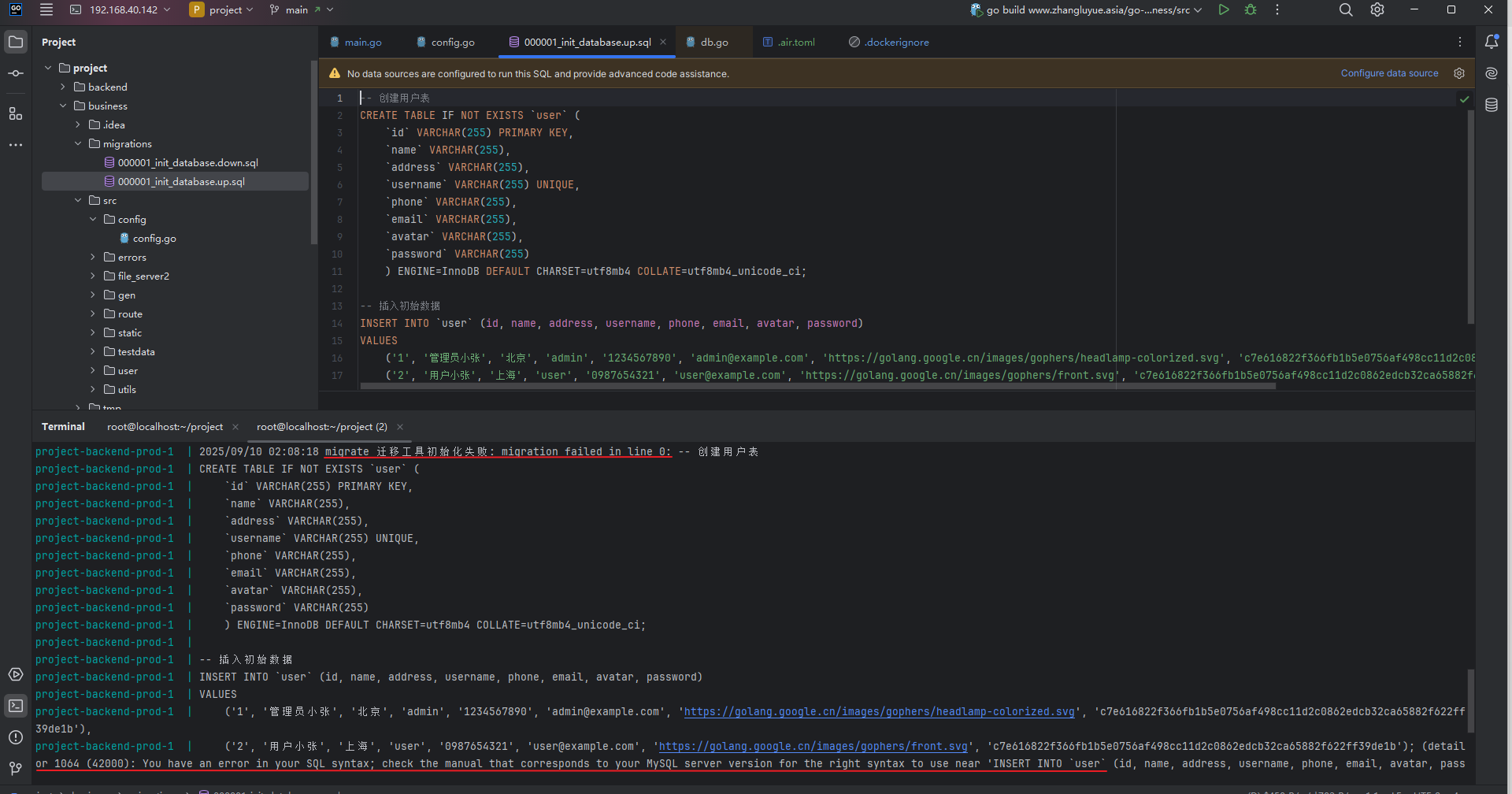Image resolution: width=1512 pixels, height=794 pixels.
Task: Close first root@localhost terminal tab
Action: pyautogui.click(x=235, y=427)
